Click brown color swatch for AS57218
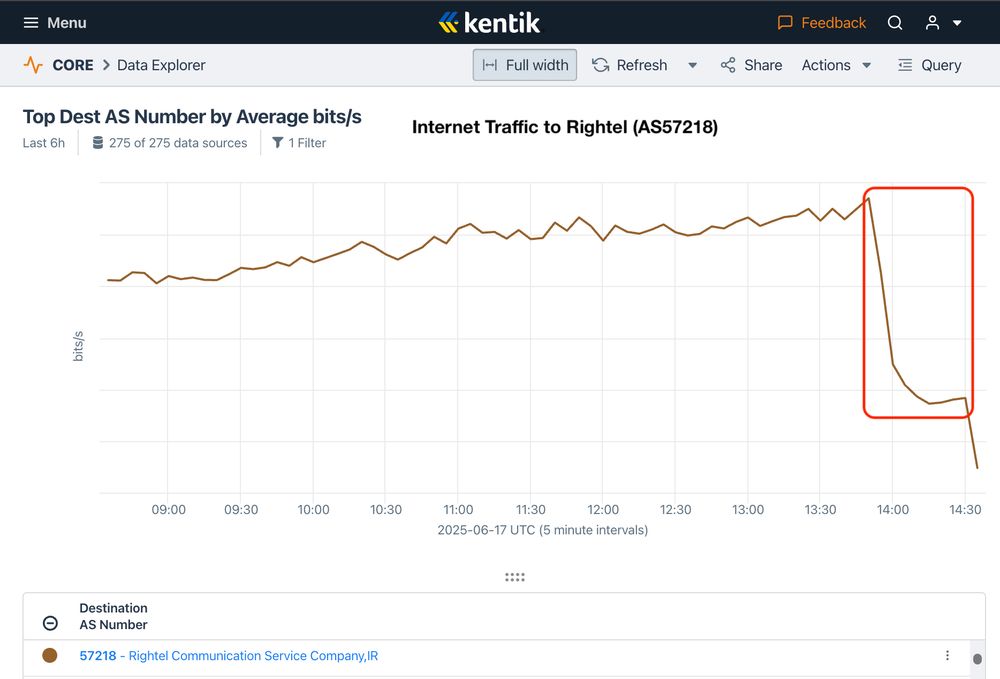 (50, 655)
